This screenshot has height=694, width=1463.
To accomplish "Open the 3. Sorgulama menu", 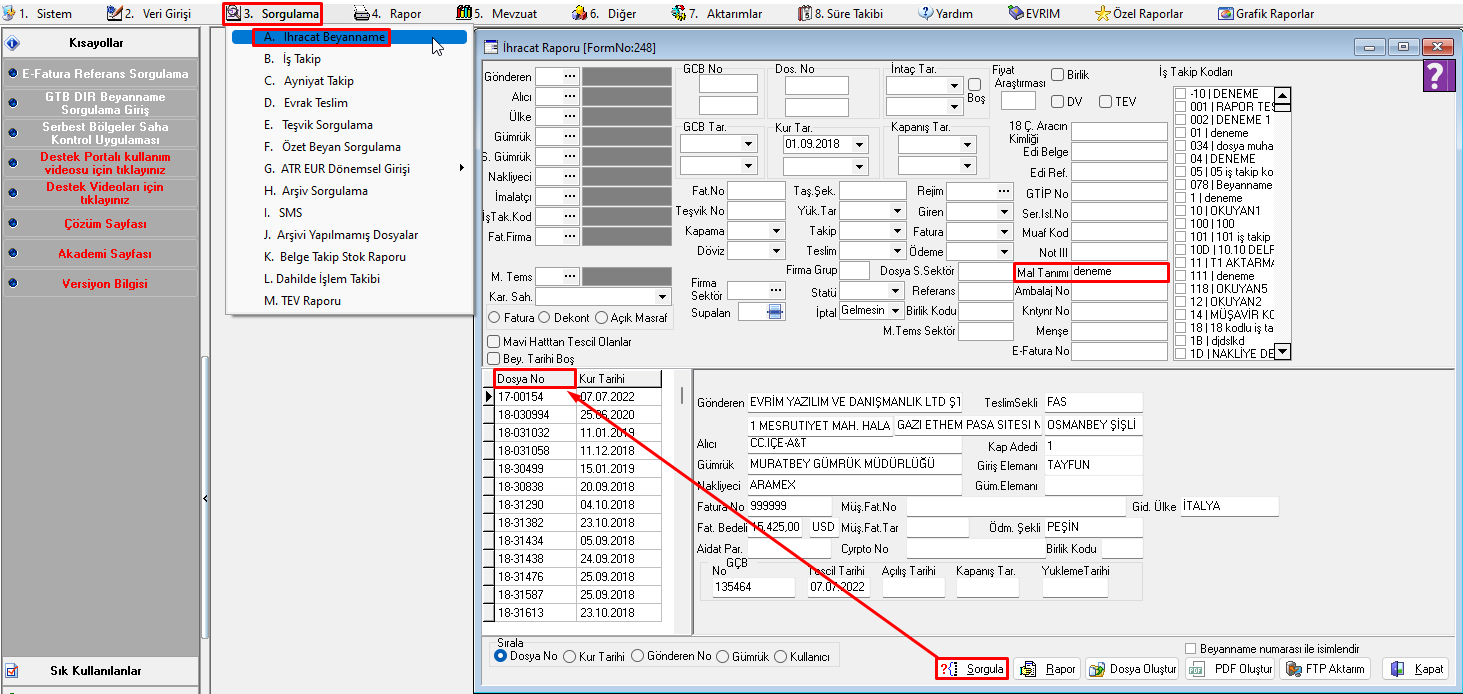I will (x=273, y=14).
